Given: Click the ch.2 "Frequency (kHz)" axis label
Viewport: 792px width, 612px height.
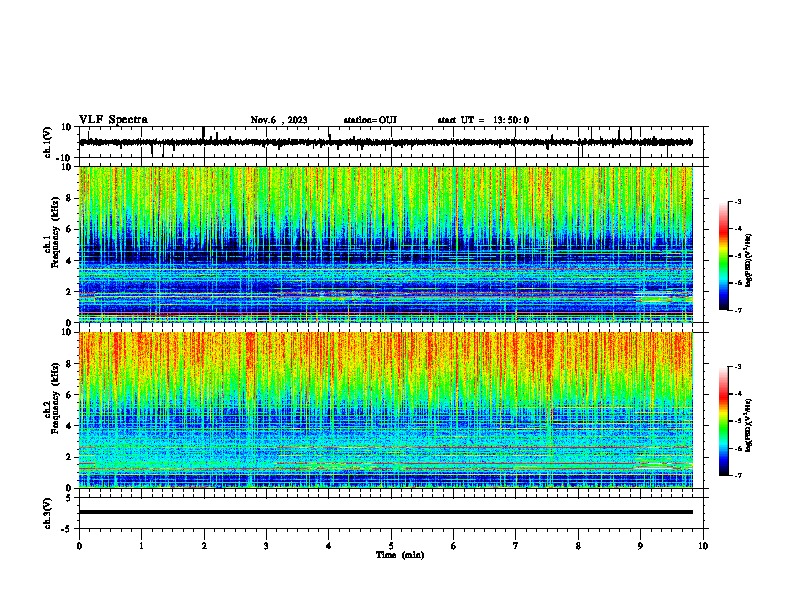Looking at the screenshot, I should coord(55,398).
